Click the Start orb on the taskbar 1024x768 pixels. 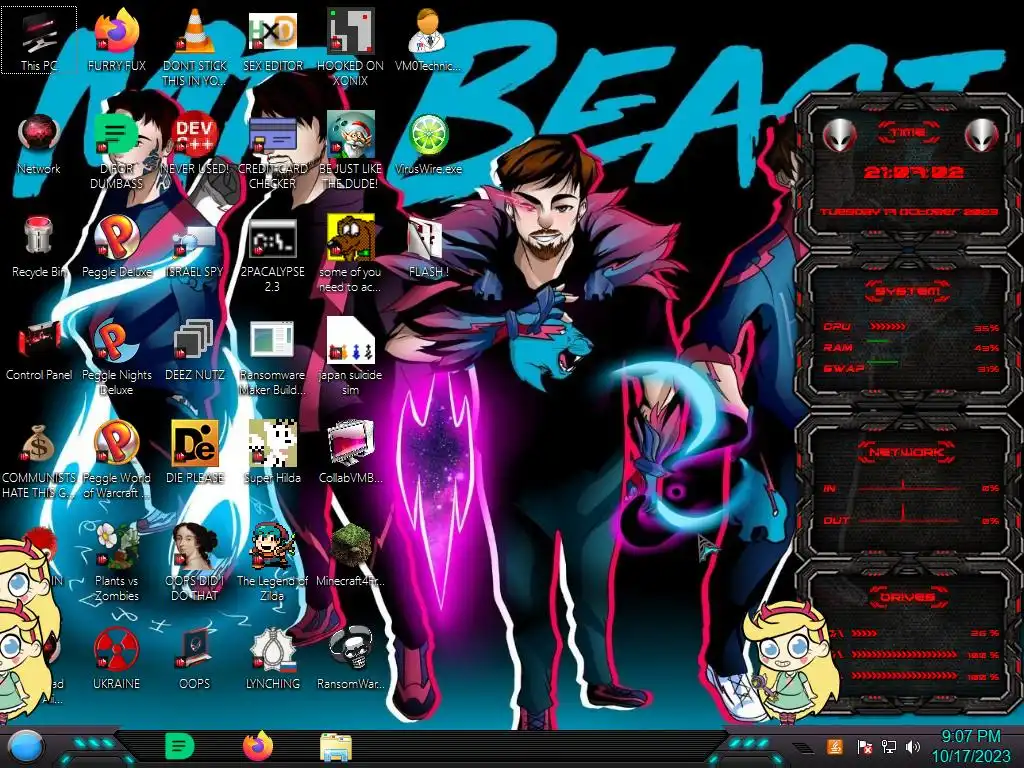point(25,746)
